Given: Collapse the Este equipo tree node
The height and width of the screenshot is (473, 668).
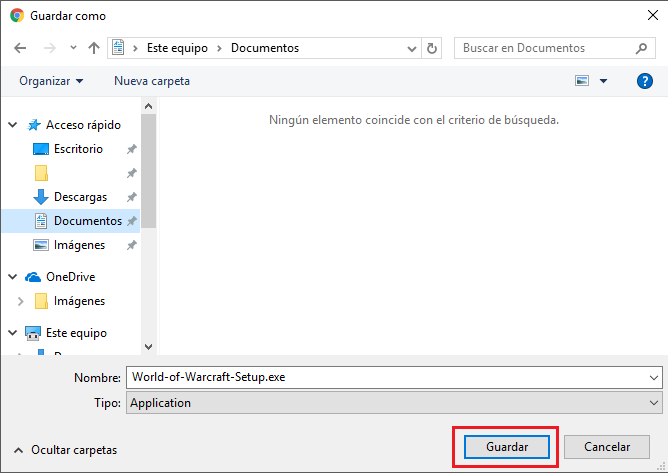Looking at the screenshot, I should [x=13, y=333].
